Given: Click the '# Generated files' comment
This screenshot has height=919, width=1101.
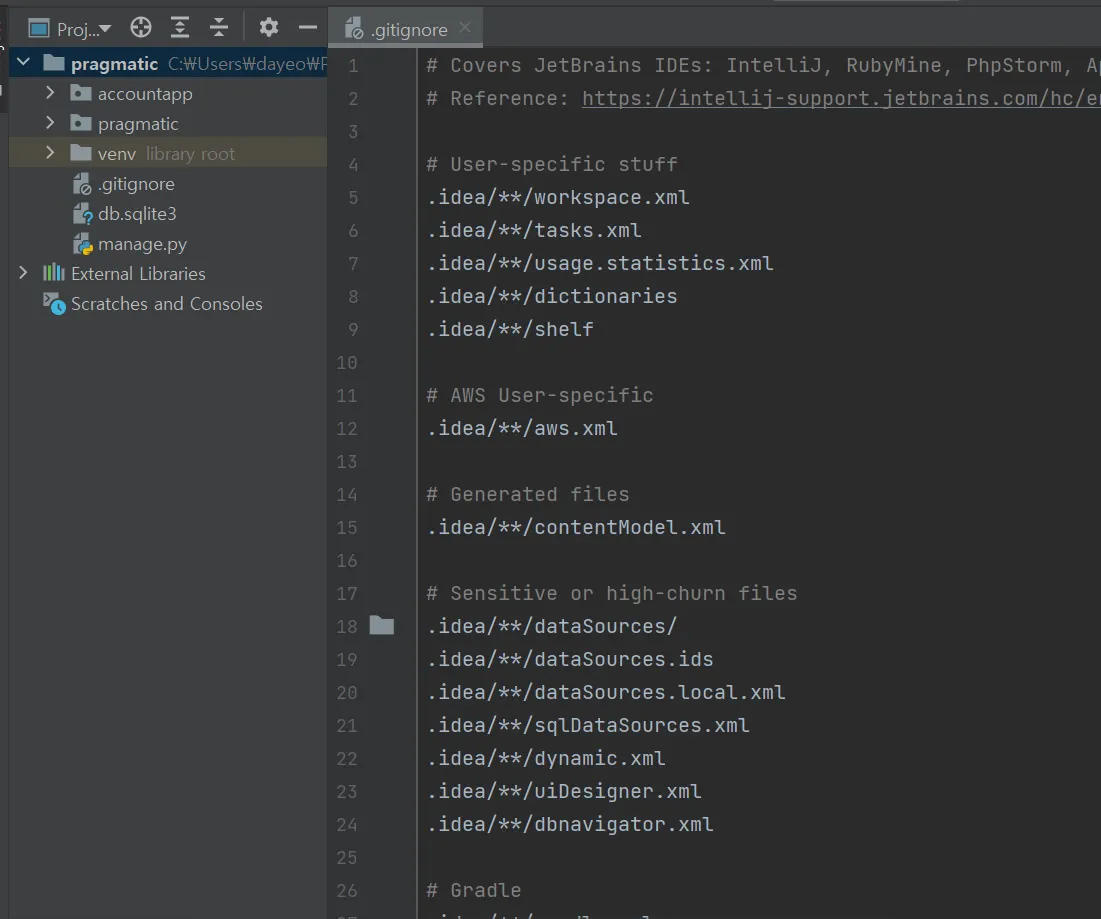Looking at the screenshot, I should coord(528,494).
